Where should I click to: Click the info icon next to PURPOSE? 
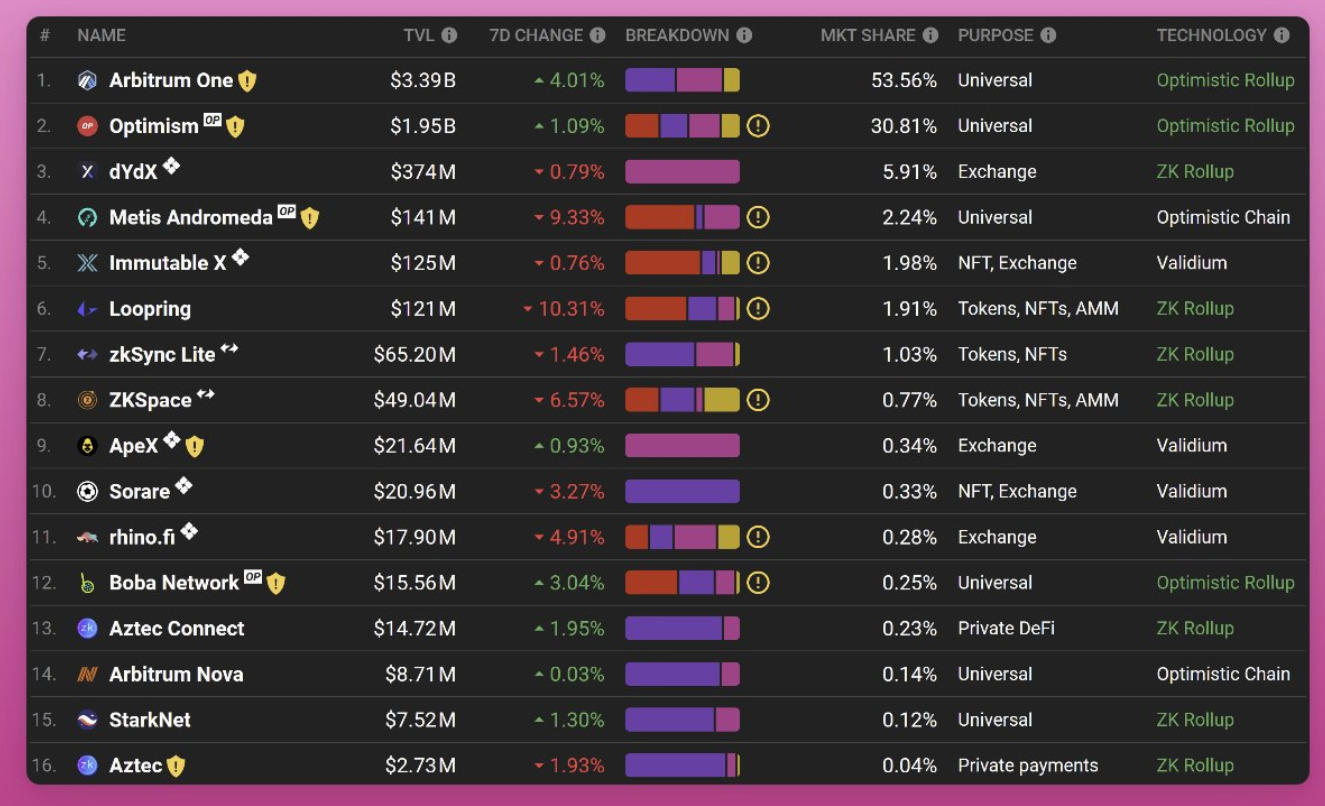click(x=1048, y=35)
